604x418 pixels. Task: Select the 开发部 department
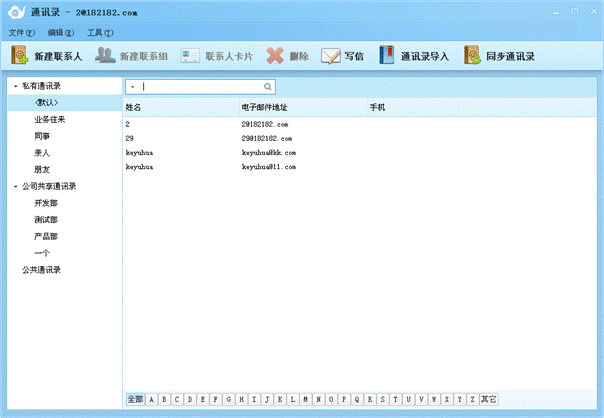(x=46, y=203)
